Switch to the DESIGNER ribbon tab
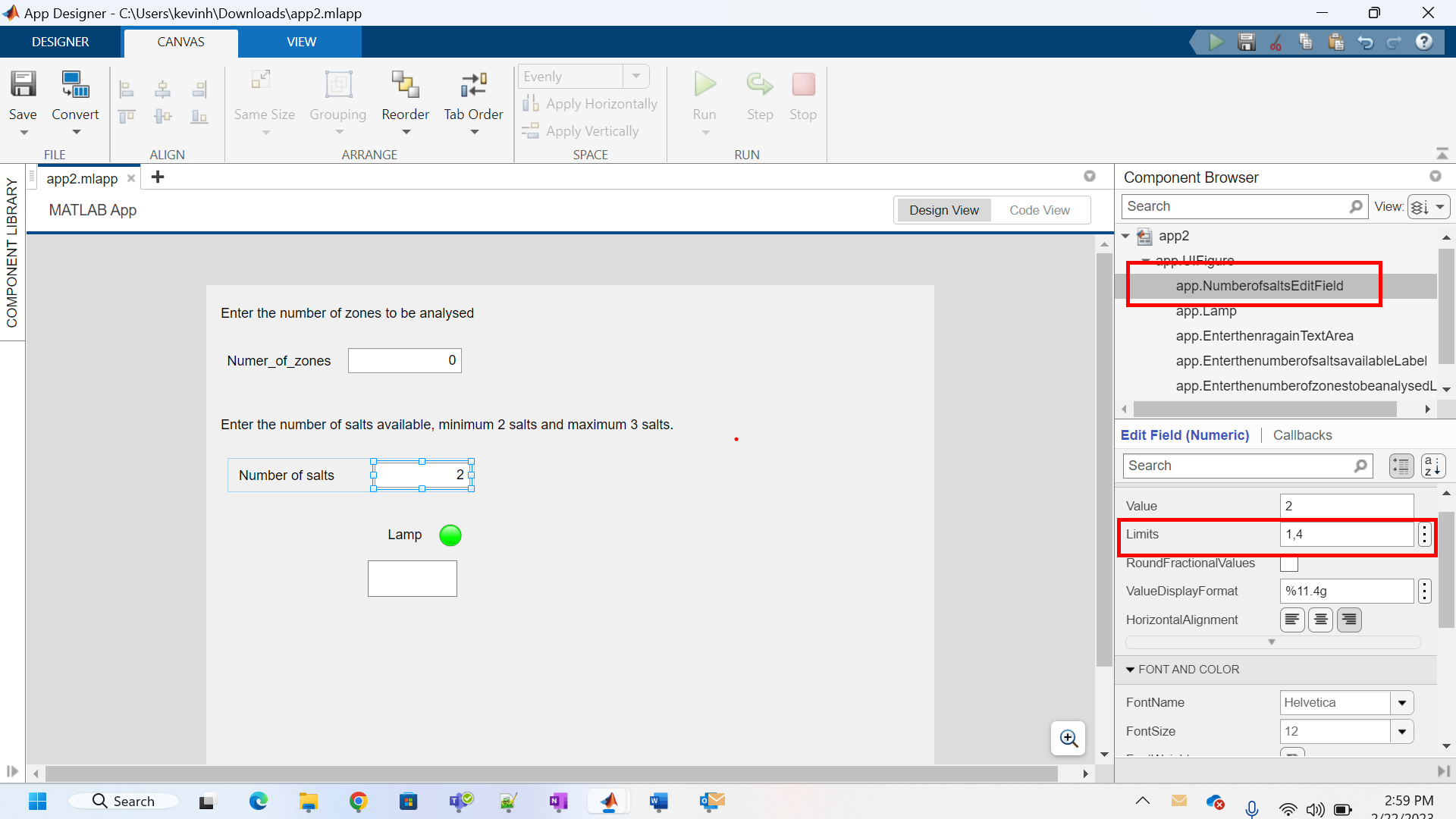 (61, 42)
